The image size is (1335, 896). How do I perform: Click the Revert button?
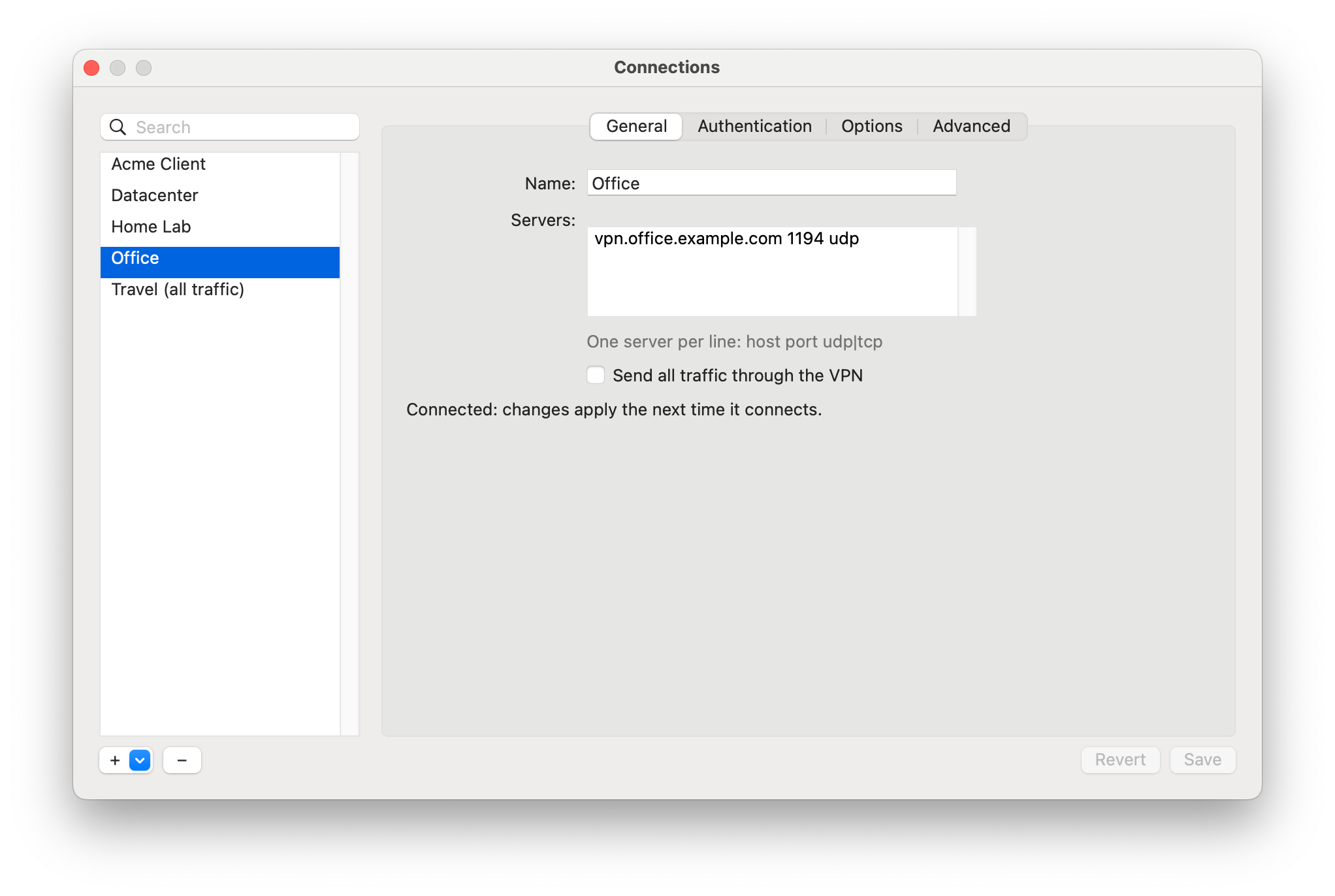click(x=1120, y=760)
